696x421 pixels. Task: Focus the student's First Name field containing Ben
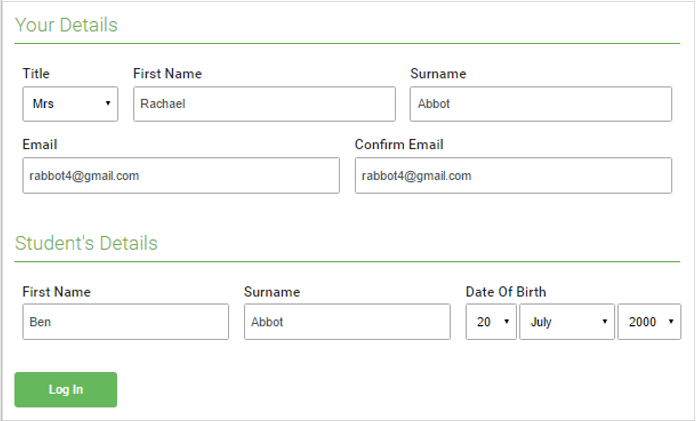pyautogui.click(x=125, y=322)
